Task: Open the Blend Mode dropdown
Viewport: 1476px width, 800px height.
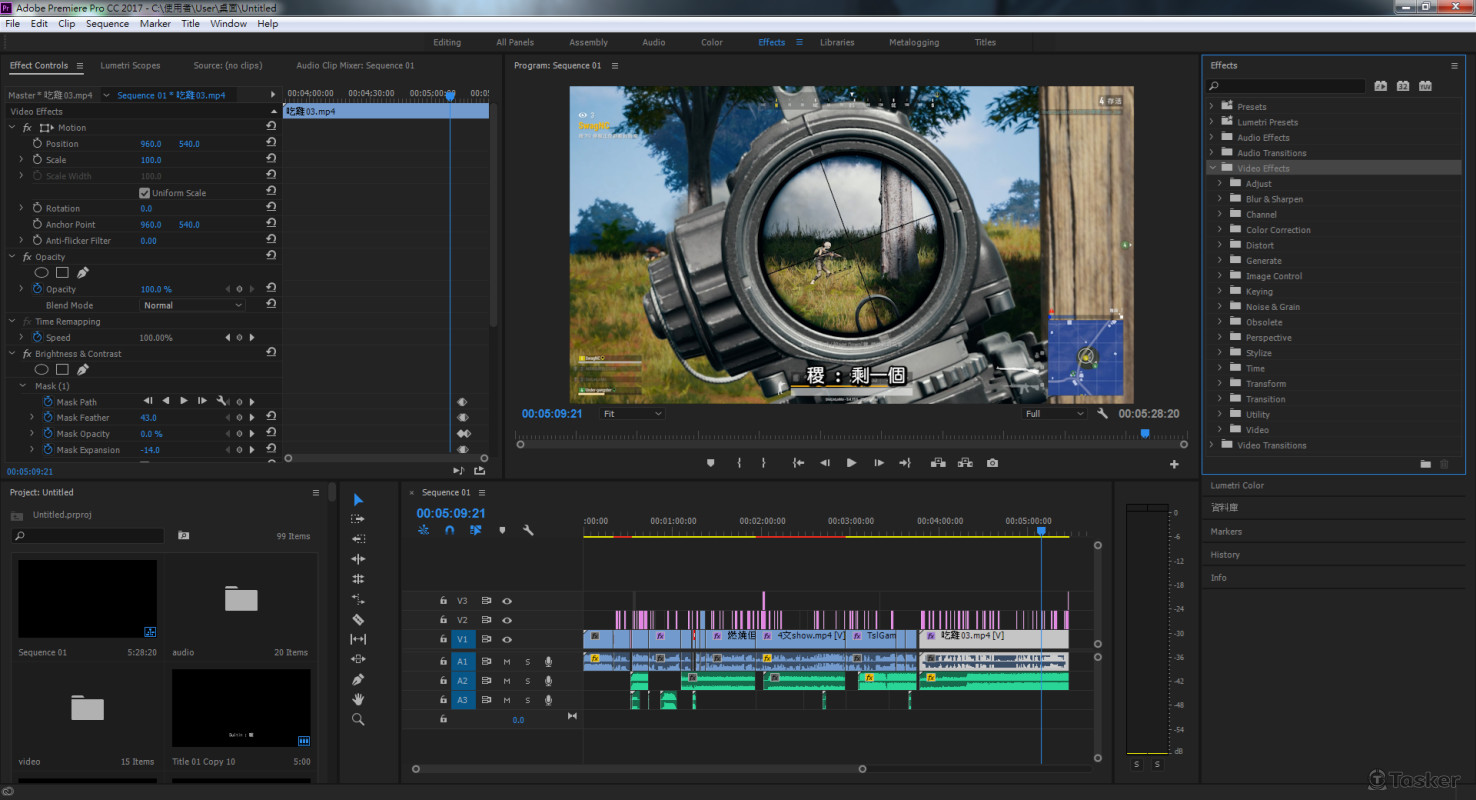Action: click(192, 305)
